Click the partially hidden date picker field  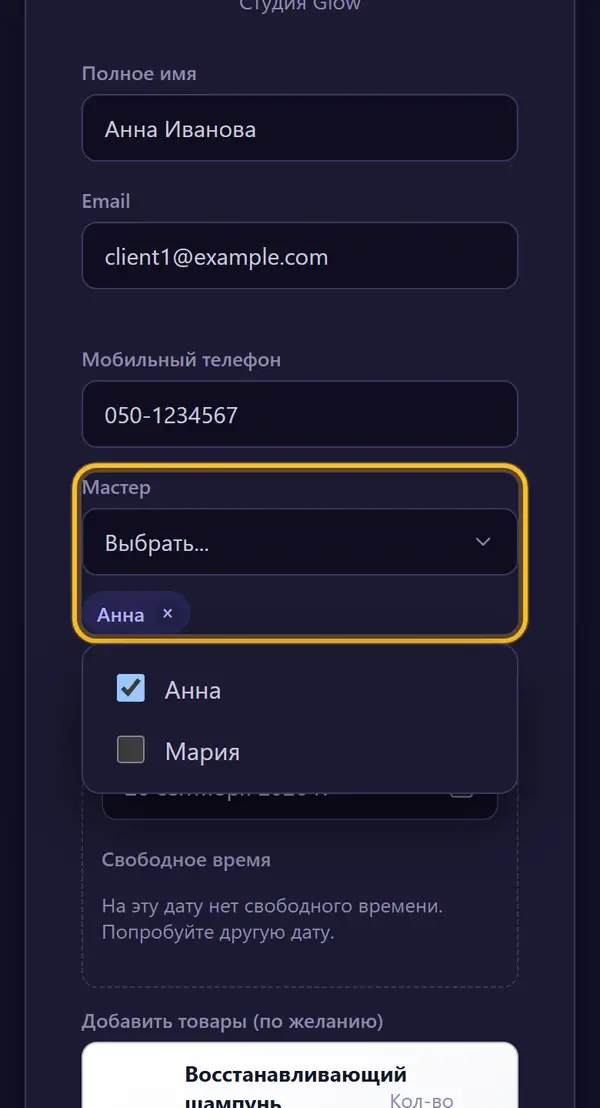tap(300, 806)
